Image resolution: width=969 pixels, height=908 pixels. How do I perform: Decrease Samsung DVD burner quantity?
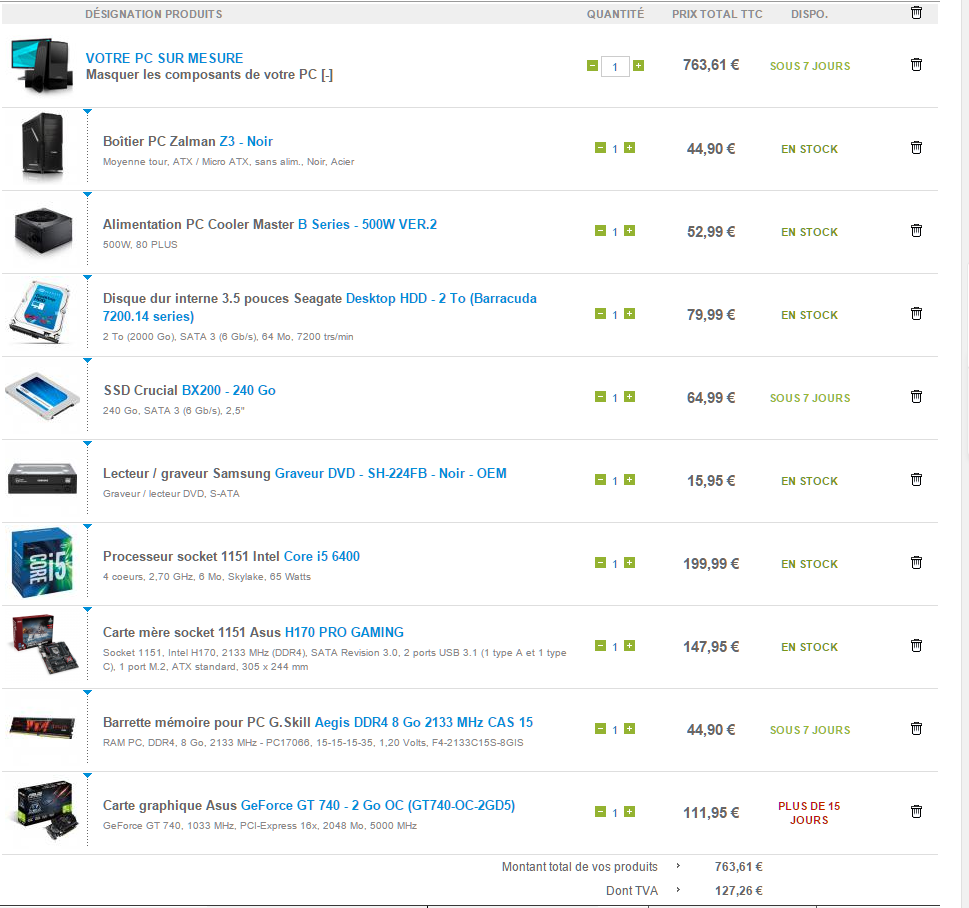pos(600,480)
